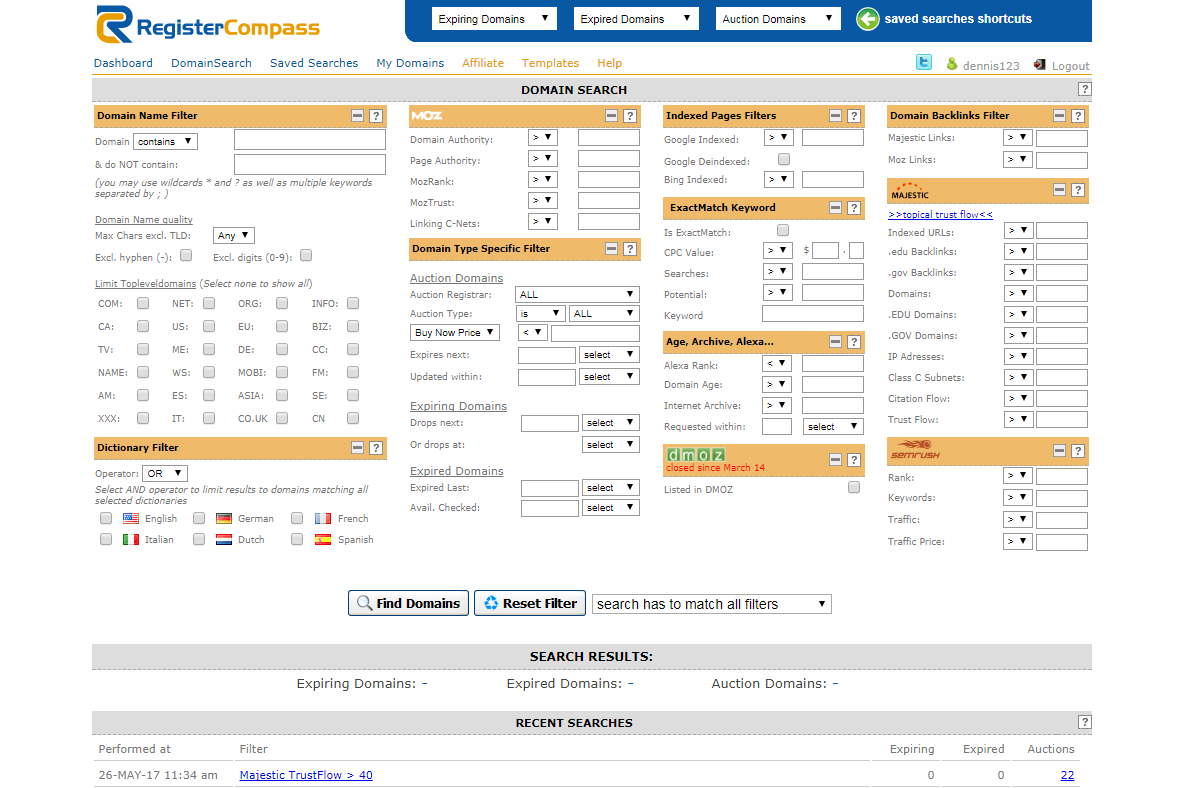This screenshot has width=1202, height=788.
Task: Select the English dictionary checkbox
Action: (x=106, y=518)
